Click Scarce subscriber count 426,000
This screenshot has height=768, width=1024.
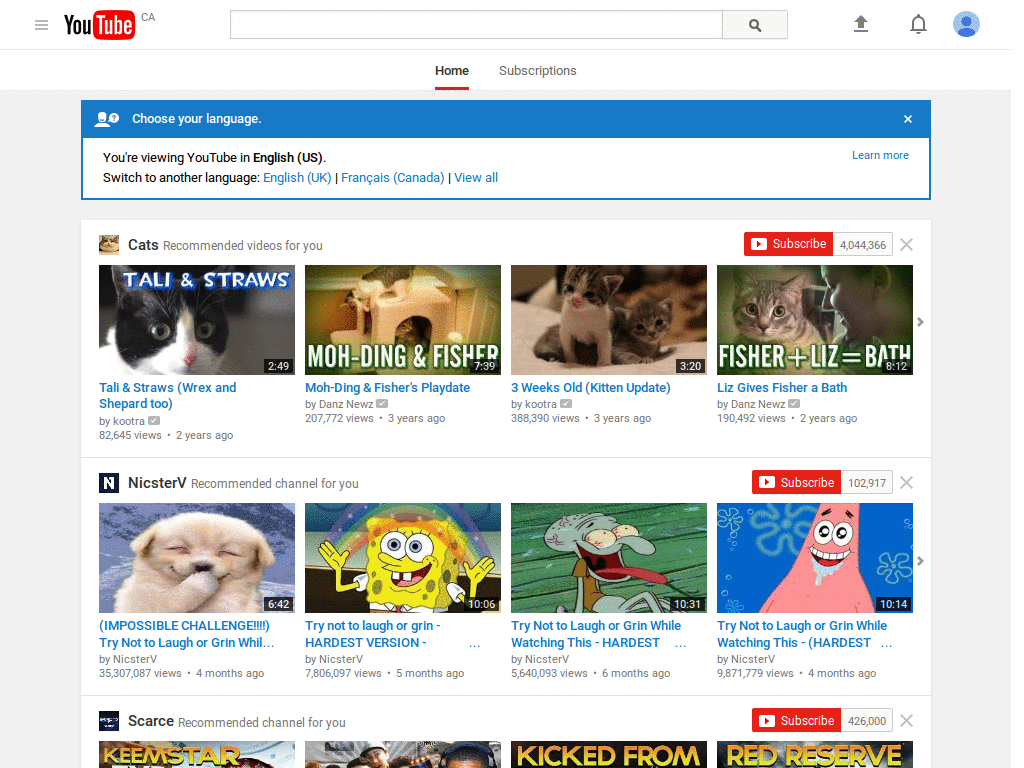[x=867, y=721]
